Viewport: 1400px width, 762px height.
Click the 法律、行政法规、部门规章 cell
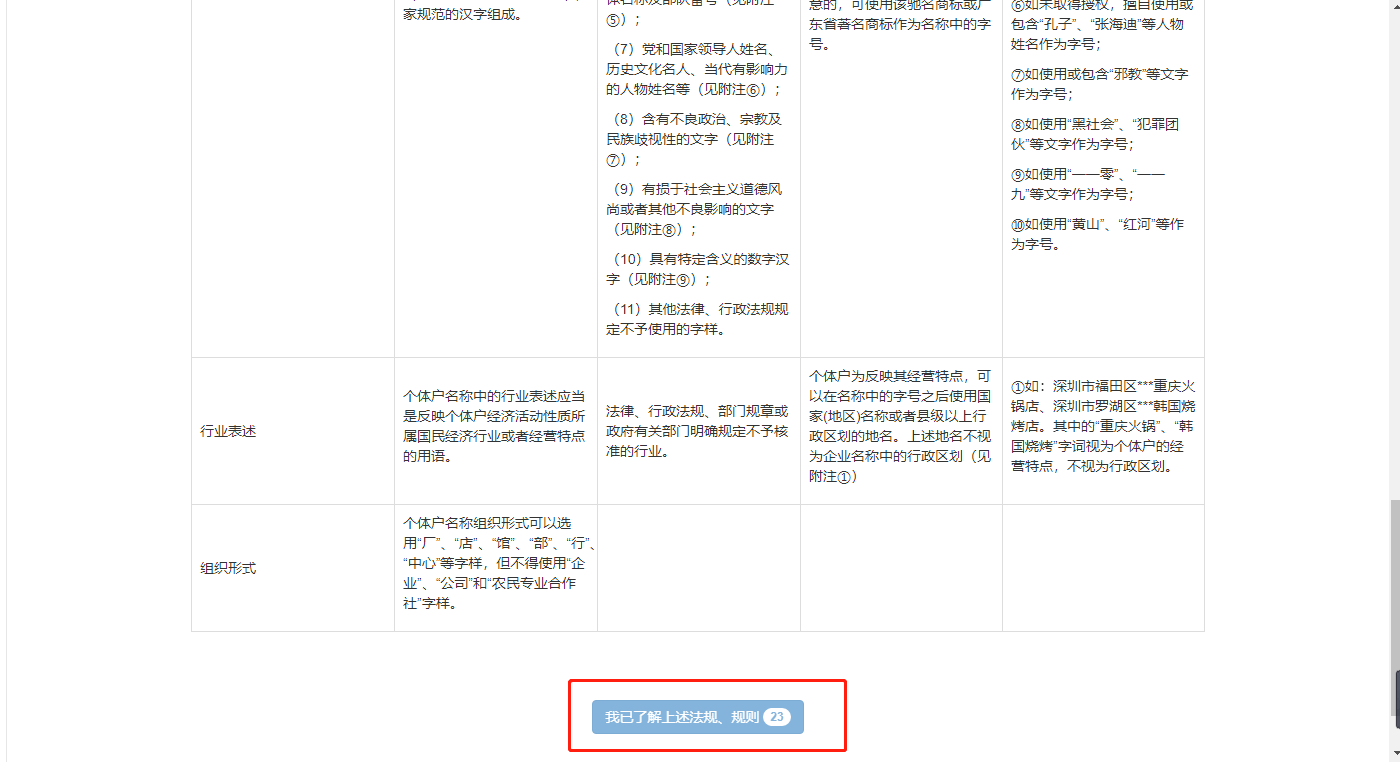point(698,431)
